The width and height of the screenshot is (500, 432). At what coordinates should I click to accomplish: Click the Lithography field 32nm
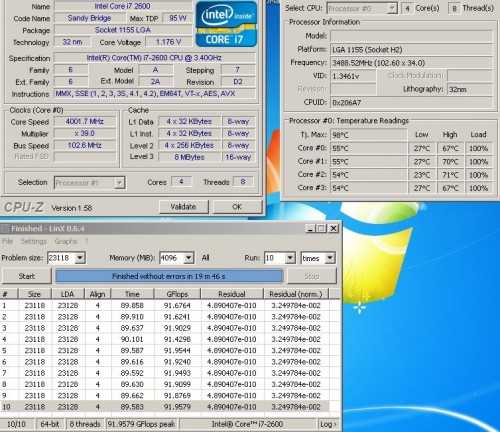pos(470,89)
